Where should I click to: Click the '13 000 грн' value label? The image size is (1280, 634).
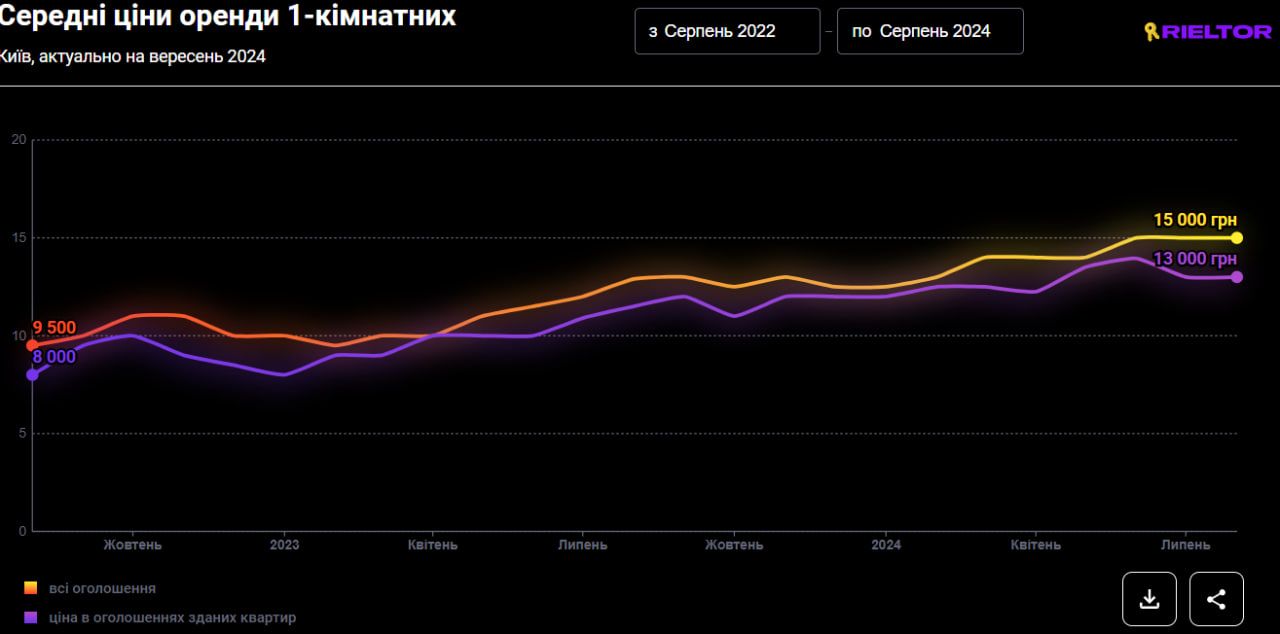tap(1195, 259)
